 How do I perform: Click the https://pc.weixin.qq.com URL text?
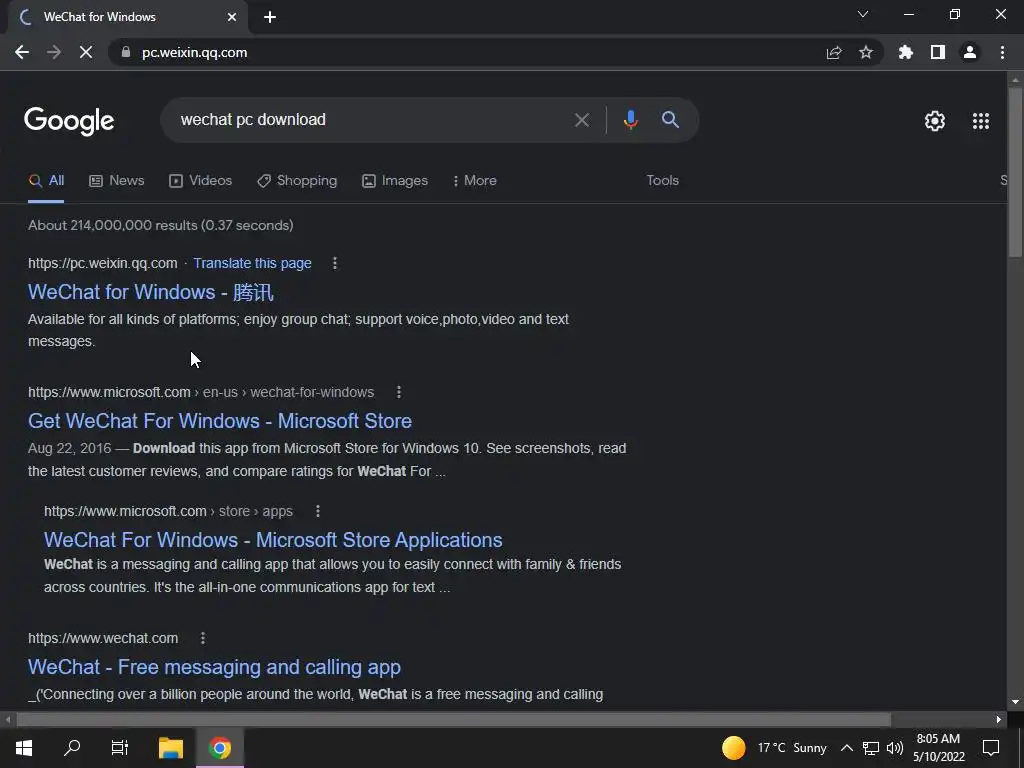(103, 263)
